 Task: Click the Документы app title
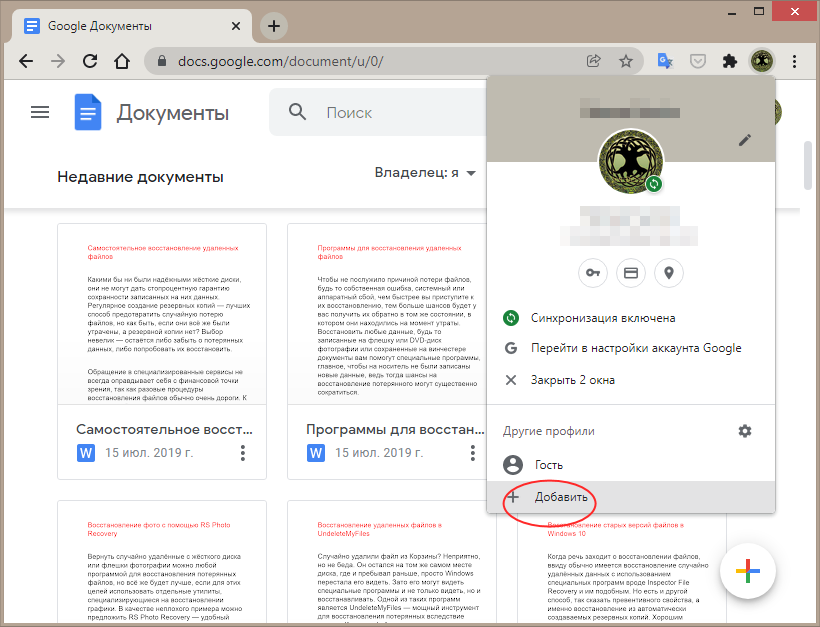point(173,112)
